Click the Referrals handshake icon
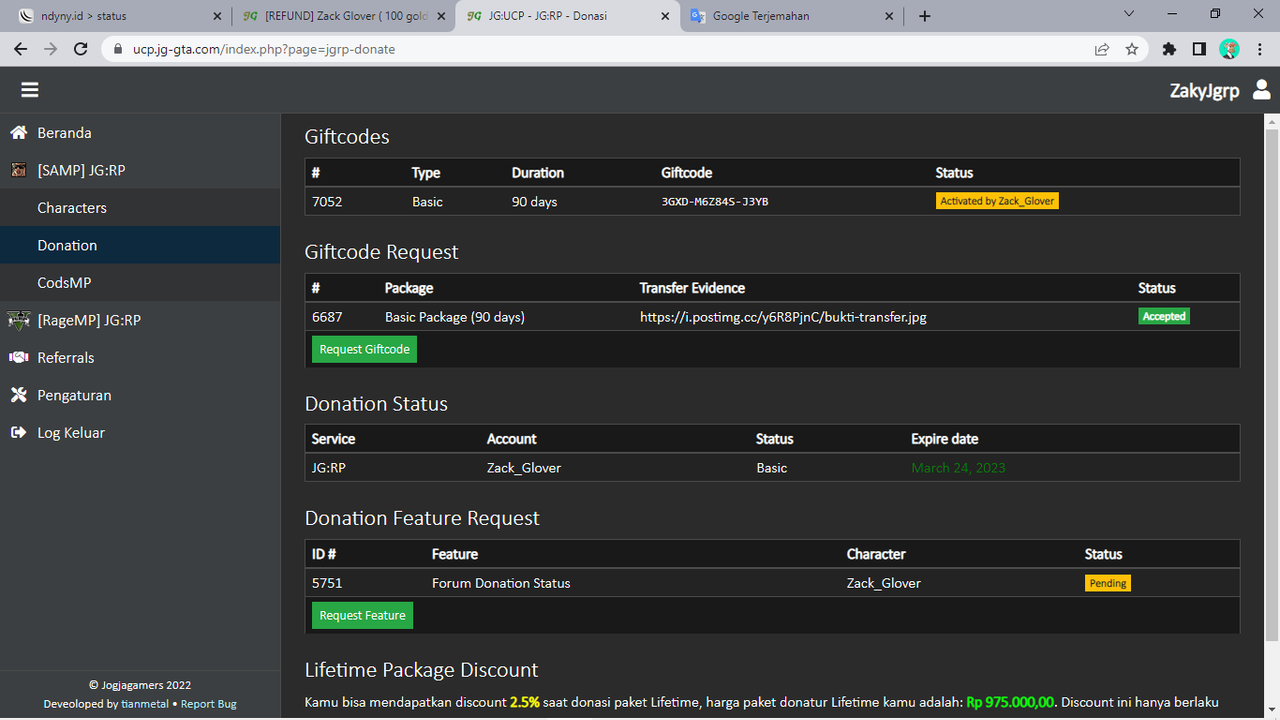Screen dimensions: 1280x720 coord(18,358)
